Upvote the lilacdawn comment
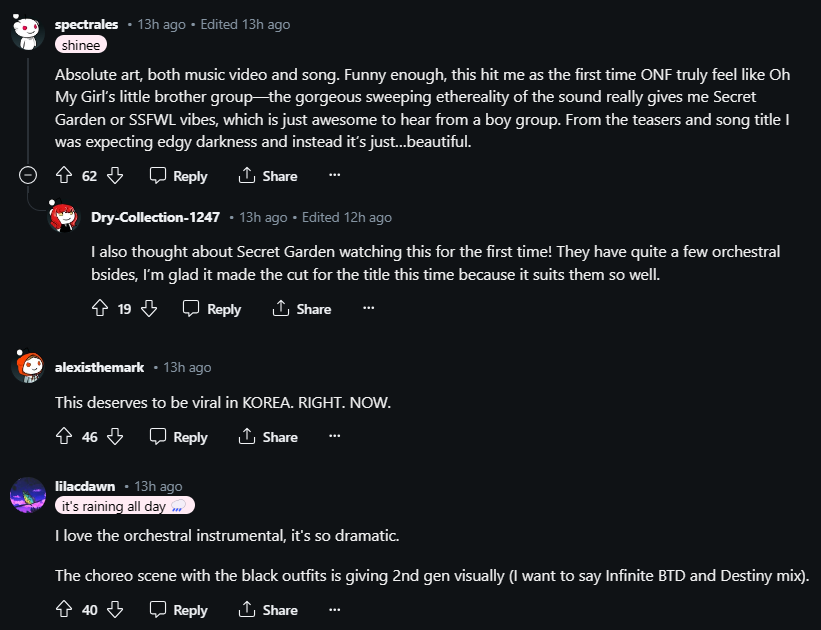Viewport: 821px width, 630px height. [64, 610]
